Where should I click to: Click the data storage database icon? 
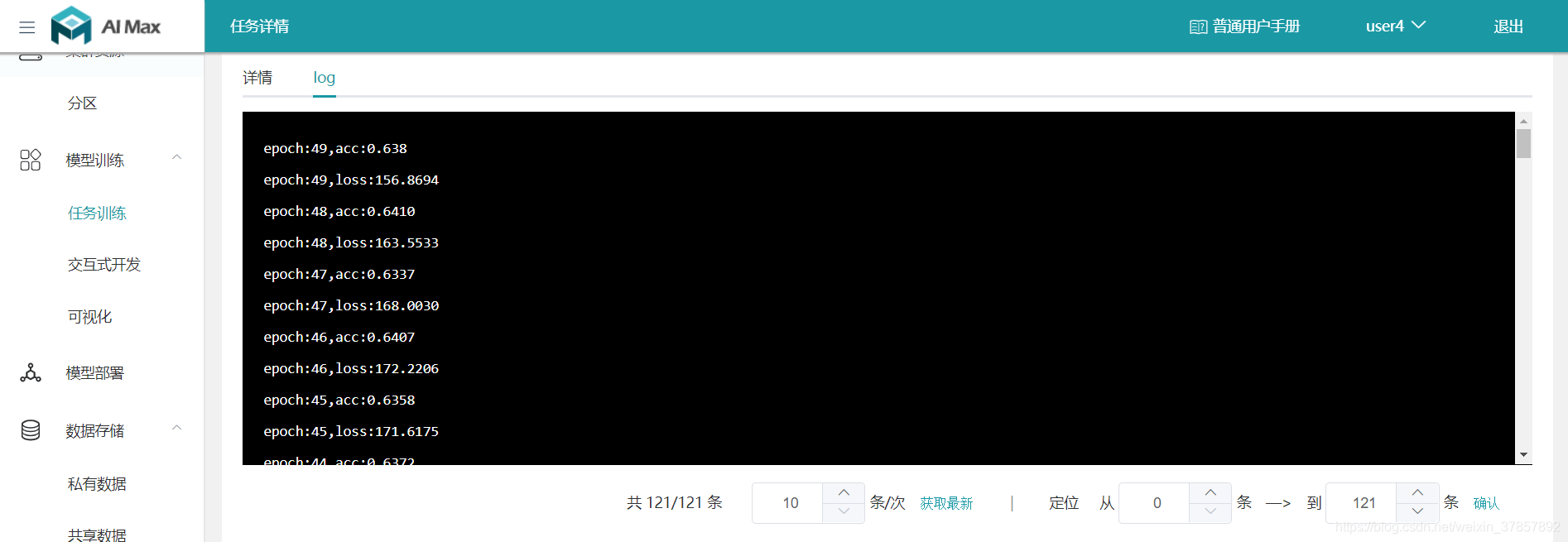point(31,430)
